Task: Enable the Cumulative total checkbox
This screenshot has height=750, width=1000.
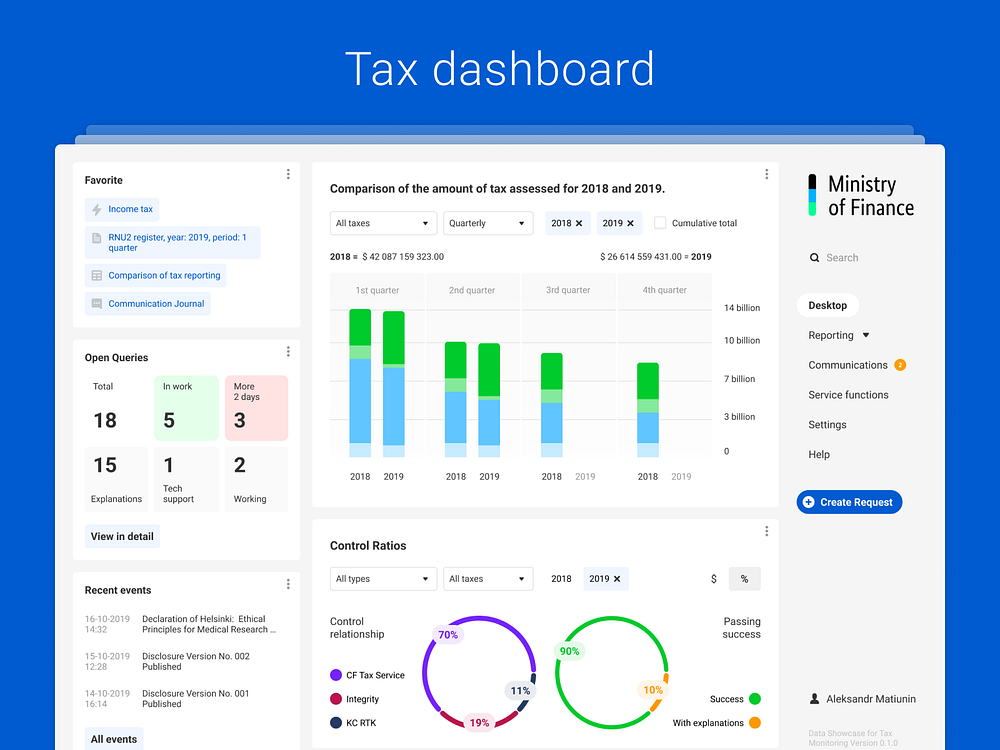Action: pos(660,223)
